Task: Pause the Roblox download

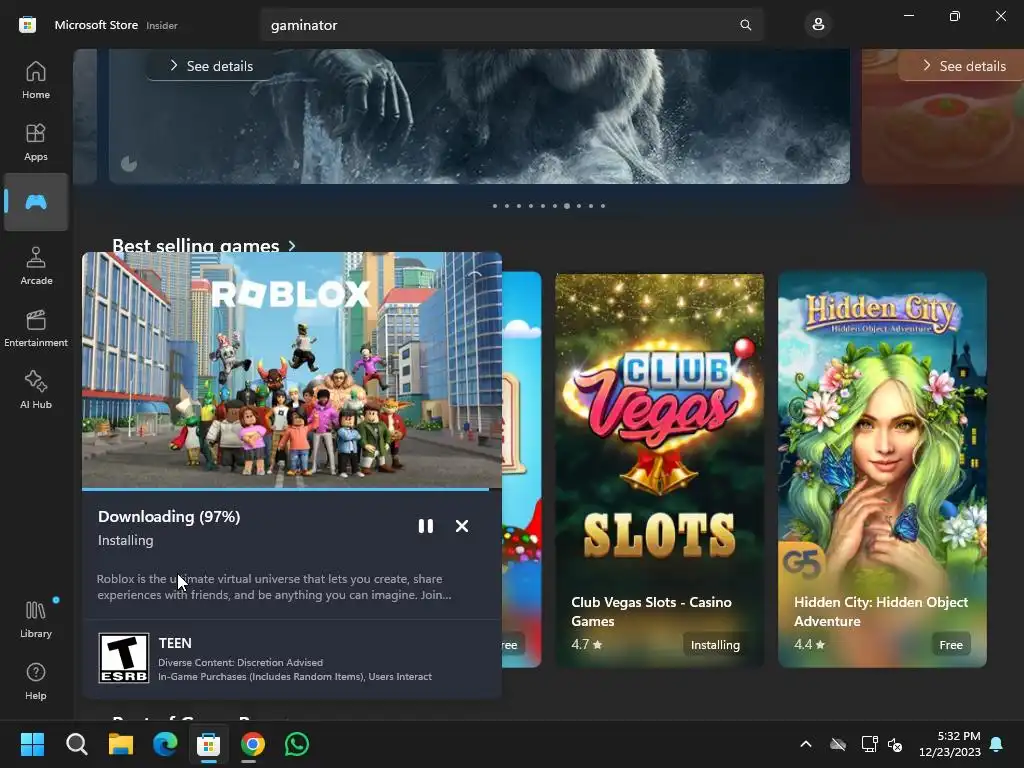Action: pos(426,526)
